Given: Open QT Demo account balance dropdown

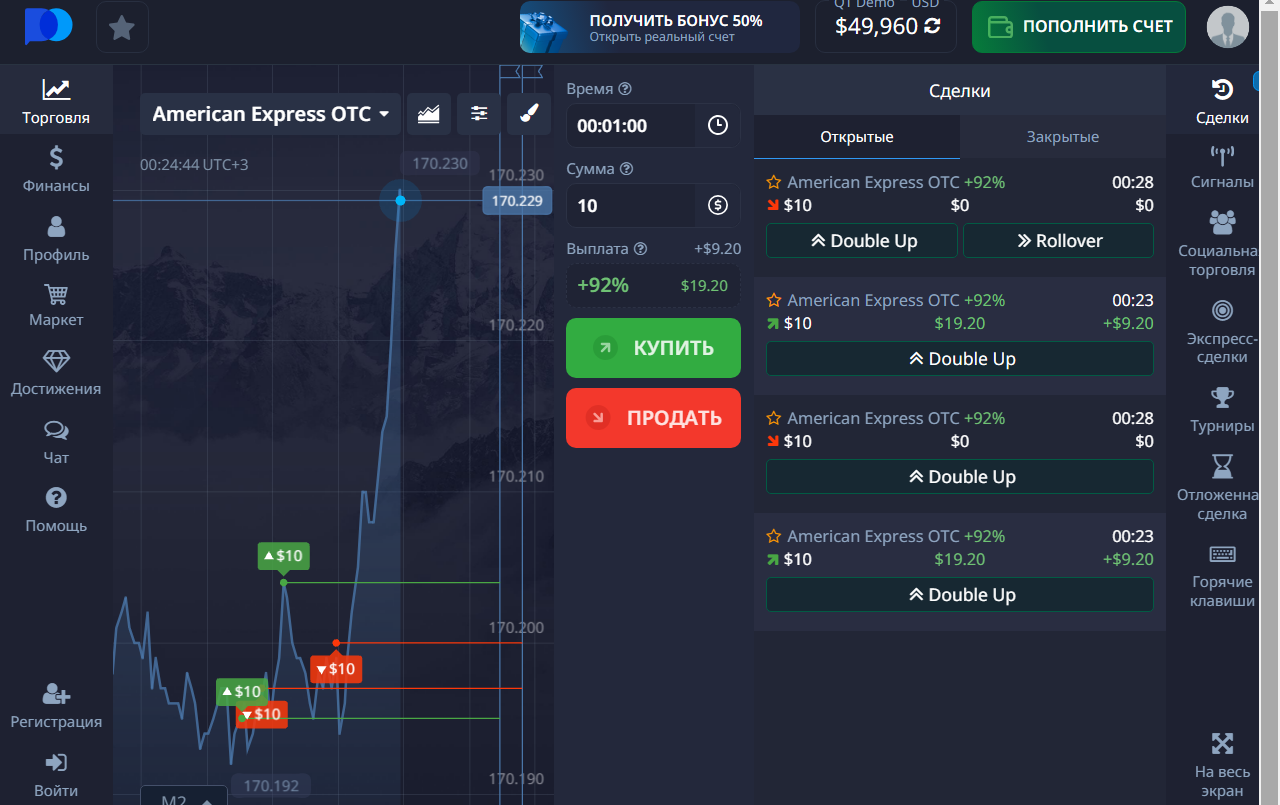Looking at the screenshot, I should (x=887, y=24).
